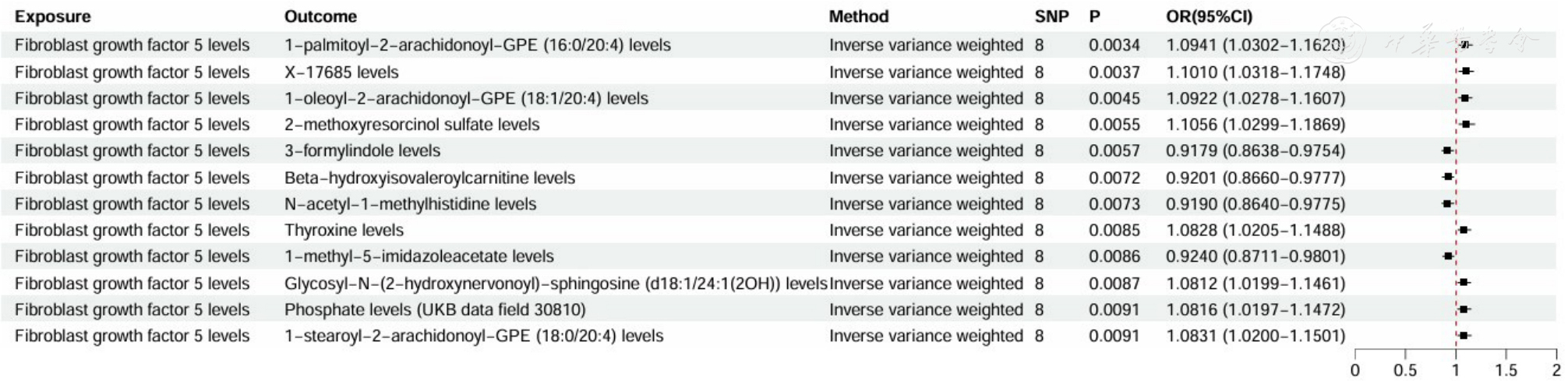Click the forest plot marker for 3-formylindole levels
The width and height of the screenshot is (1568, 381).
pos(1447,150)
